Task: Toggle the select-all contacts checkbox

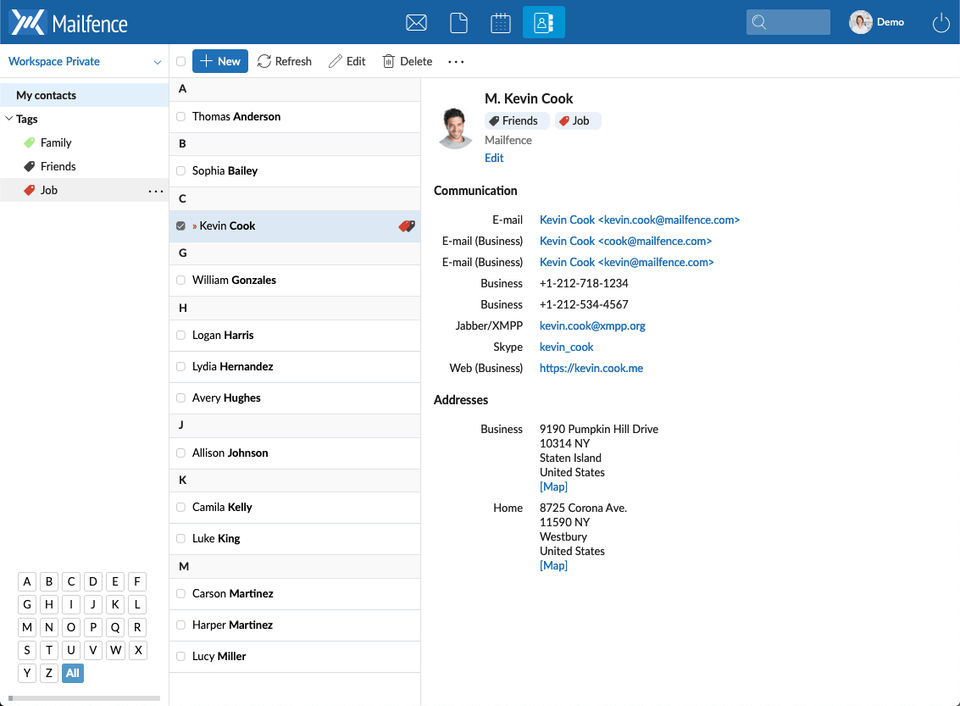Action: click(x=181, y=61)
